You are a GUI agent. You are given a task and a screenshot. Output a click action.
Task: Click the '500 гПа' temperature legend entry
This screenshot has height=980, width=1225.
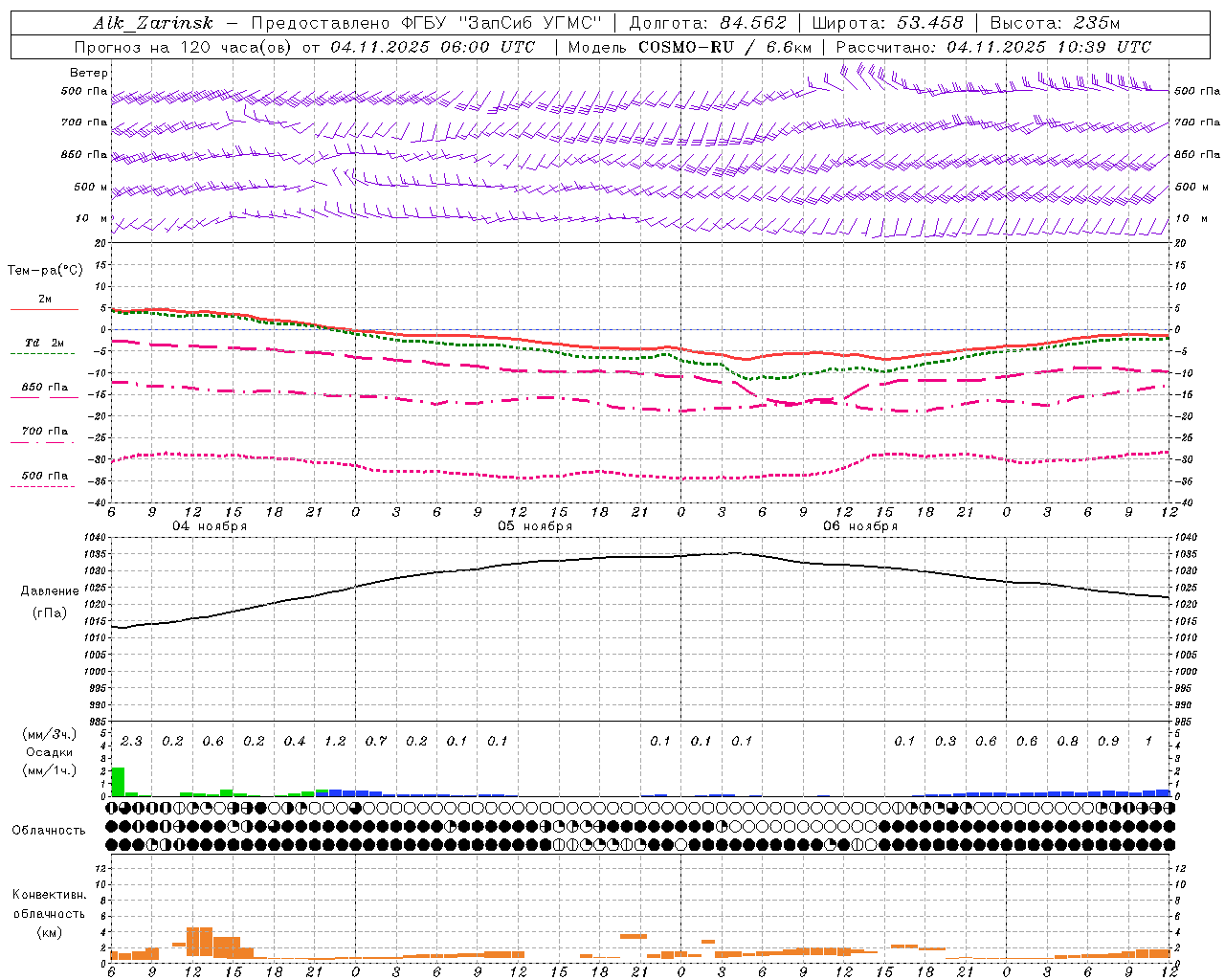(x=45, y=476)
